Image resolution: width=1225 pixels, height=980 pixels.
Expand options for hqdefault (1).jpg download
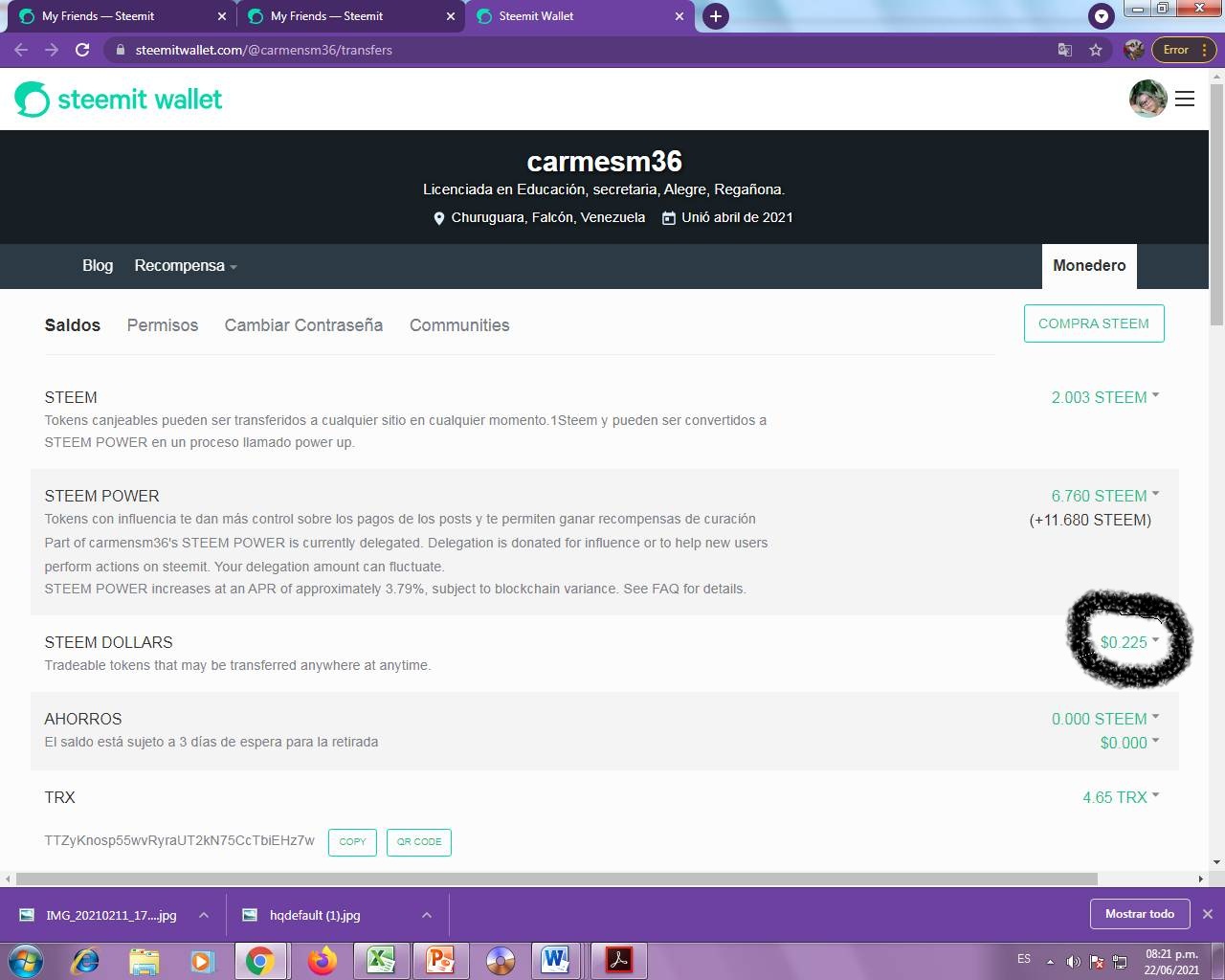(x=427, y=915)
